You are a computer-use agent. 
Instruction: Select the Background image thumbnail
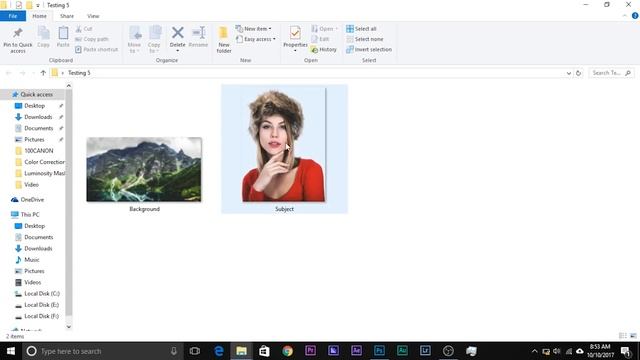(x=144, y=169)
